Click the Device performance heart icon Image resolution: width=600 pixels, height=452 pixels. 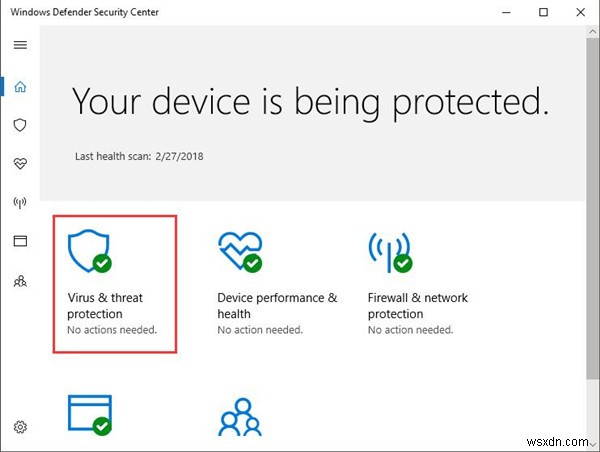point(240,250)
